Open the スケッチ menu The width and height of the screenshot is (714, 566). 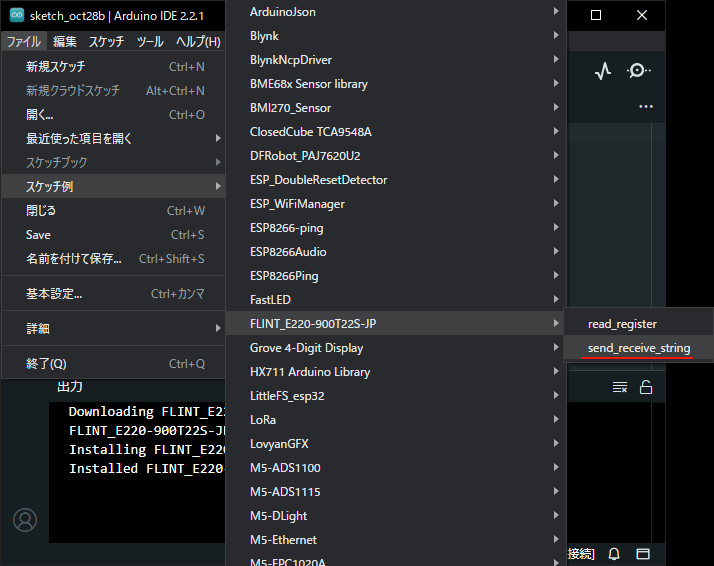point(106,42)
